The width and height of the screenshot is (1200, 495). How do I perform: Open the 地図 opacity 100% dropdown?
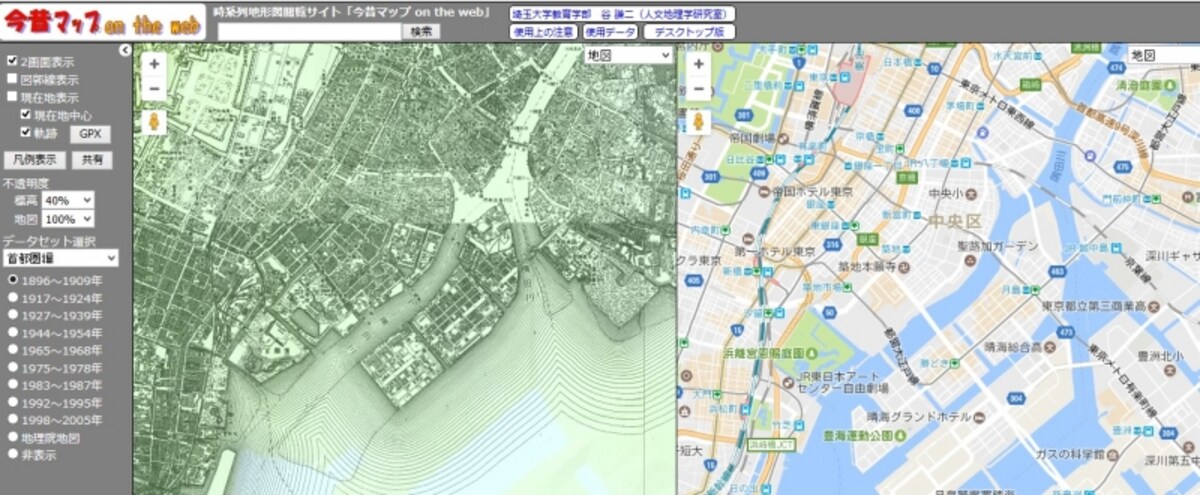(x=68, y=219)
